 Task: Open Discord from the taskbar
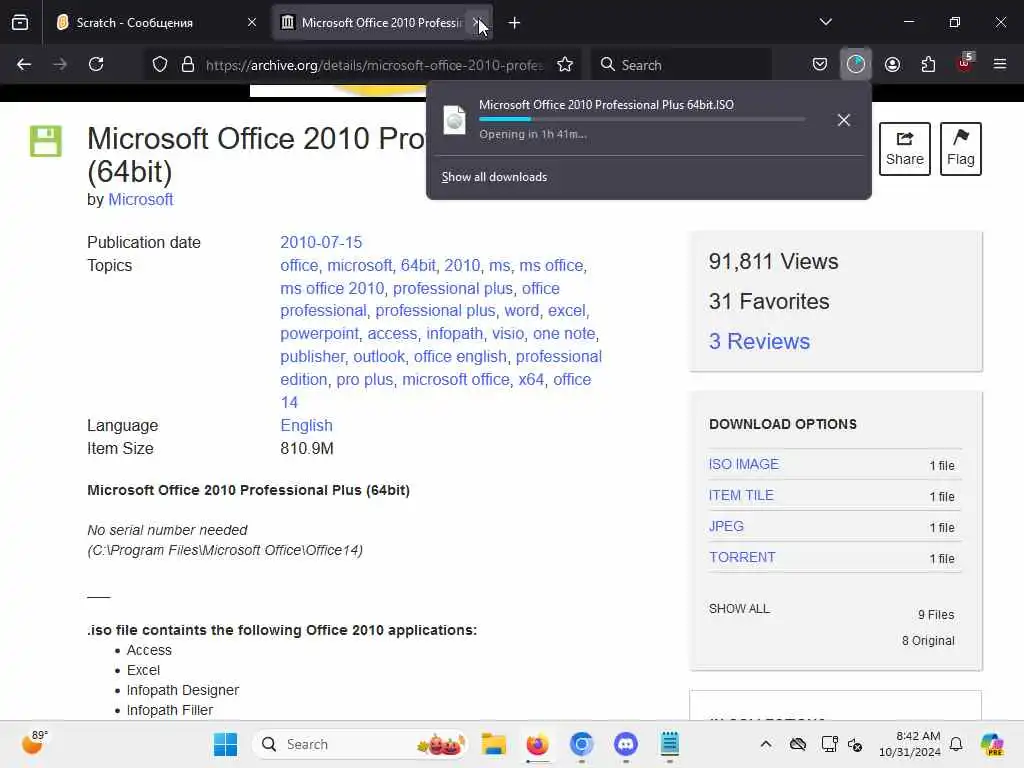tap(626, 744)
